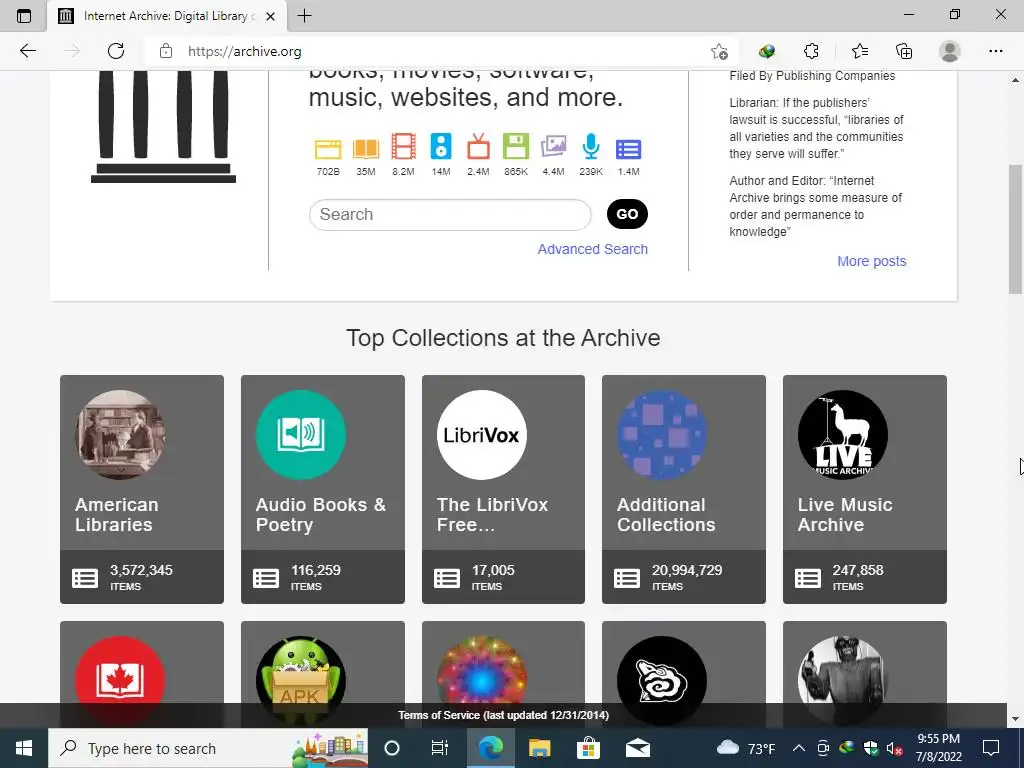The image size is (1024, 768).
Task: Click the 247,858 items count
Action: (x=857, y=570)
